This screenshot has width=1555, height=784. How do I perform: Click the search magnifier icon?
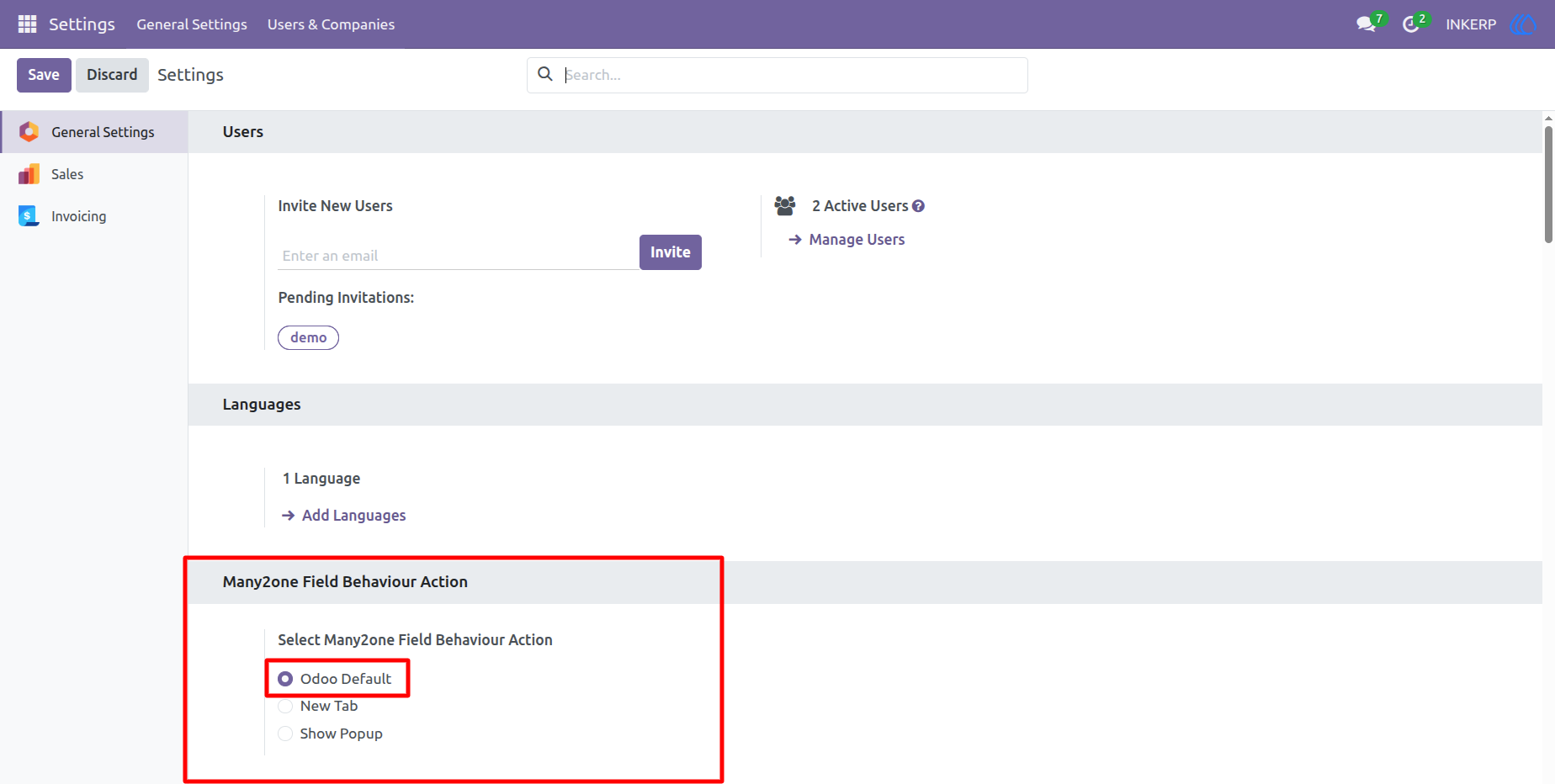tap(545, 74)
